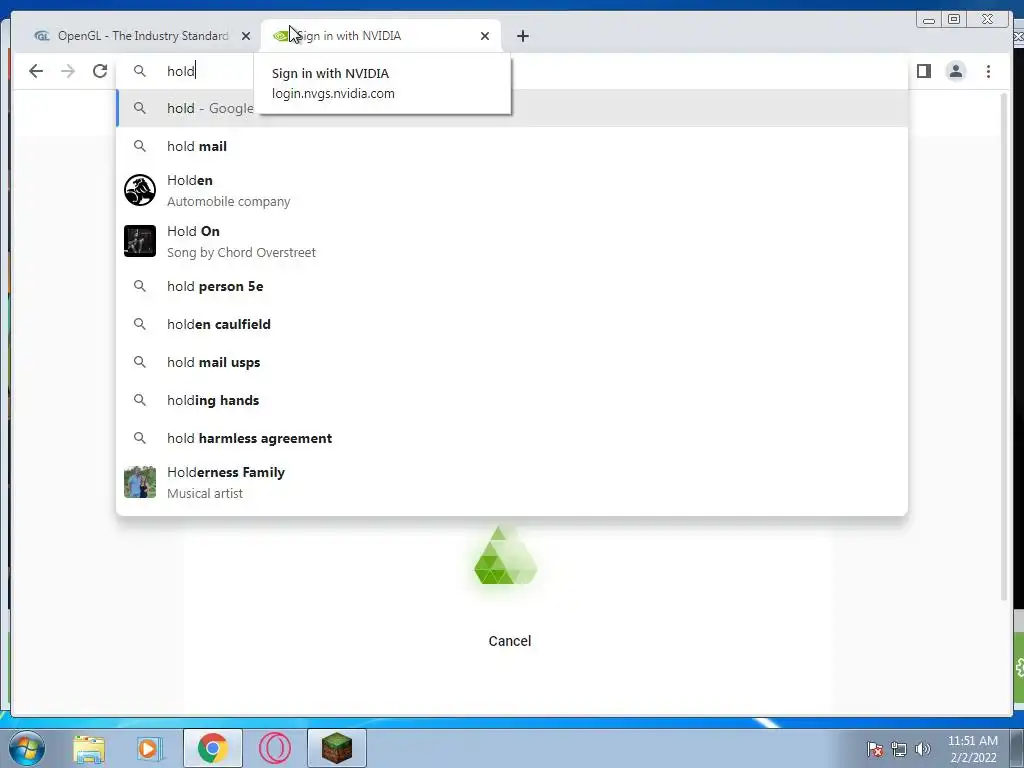Screen dimensions: 1024x768
Task: Click the search icon beside 'hold mail'
Action: tap(140, 146)
